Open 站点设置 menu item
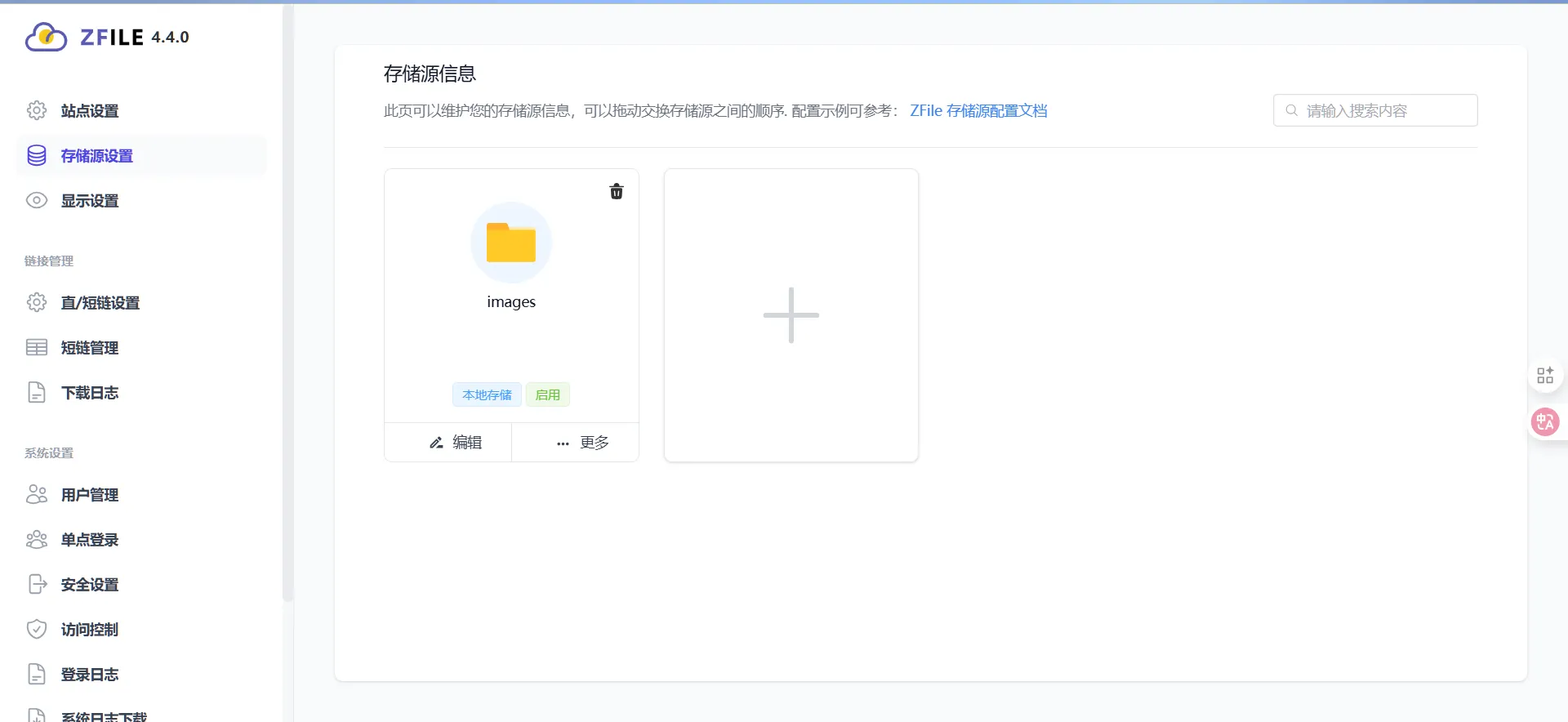This screenshot has height=722, width=1568. point(141,110)
